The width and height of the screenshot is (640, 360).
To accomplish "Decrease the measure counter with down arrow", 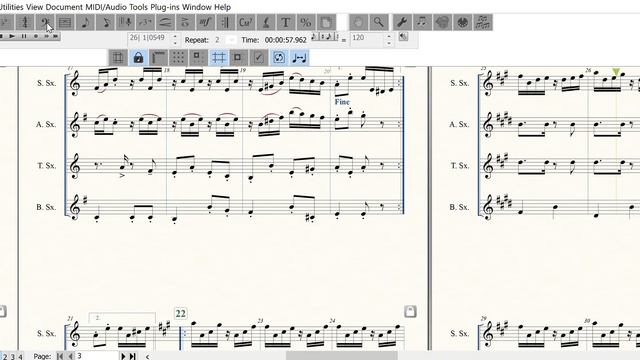I will [176, 43].
